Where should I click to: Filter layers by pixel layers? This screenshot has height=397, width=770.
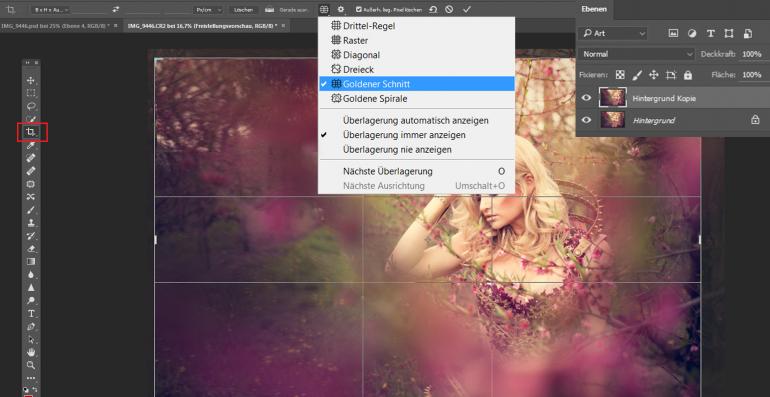click(673, 33)
